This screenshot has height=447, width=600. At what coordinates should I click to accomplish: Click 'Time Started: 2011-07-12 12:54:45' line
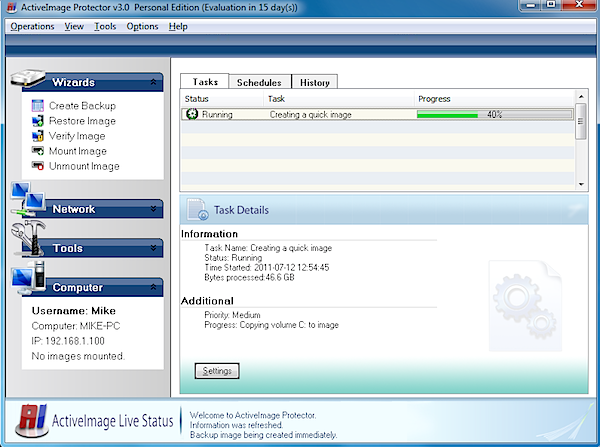point(267,267)
